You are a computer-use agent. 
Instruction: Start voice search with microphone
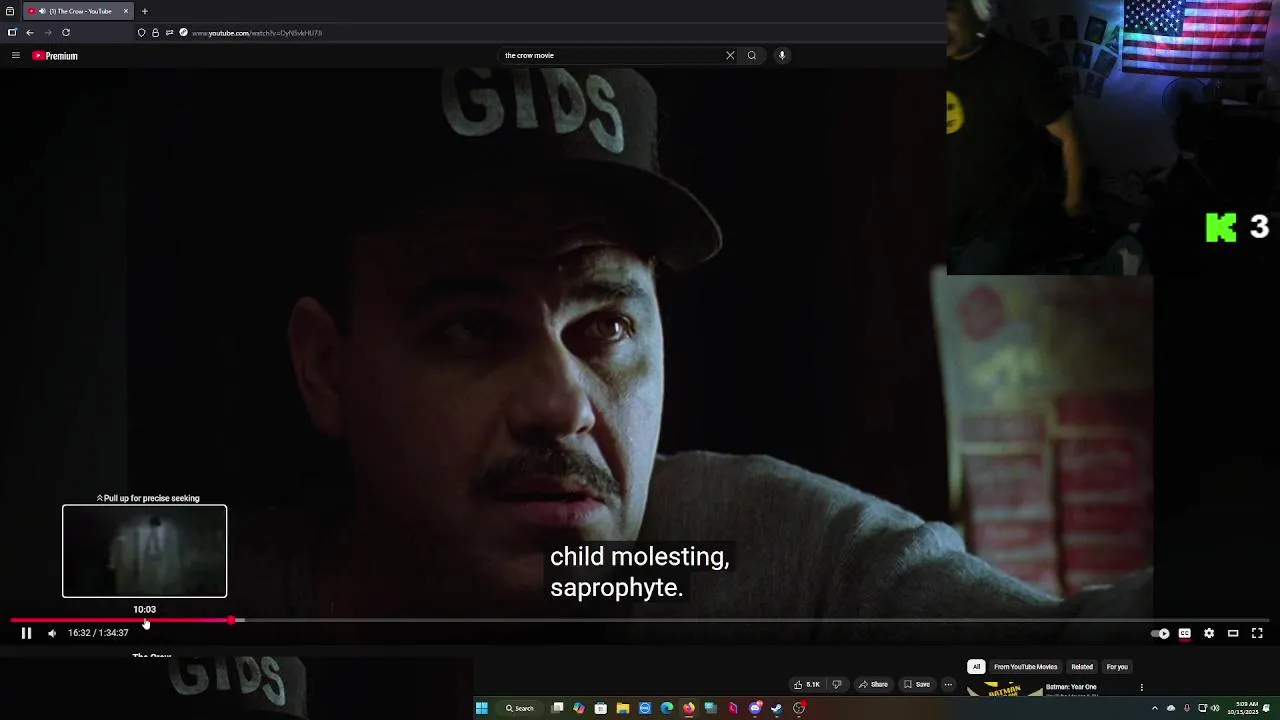782,56
